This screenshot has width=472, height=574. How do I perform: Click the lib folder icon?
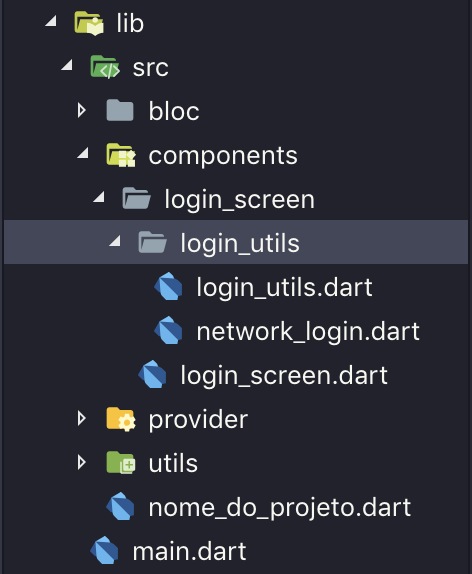click(x=89, y=23)
